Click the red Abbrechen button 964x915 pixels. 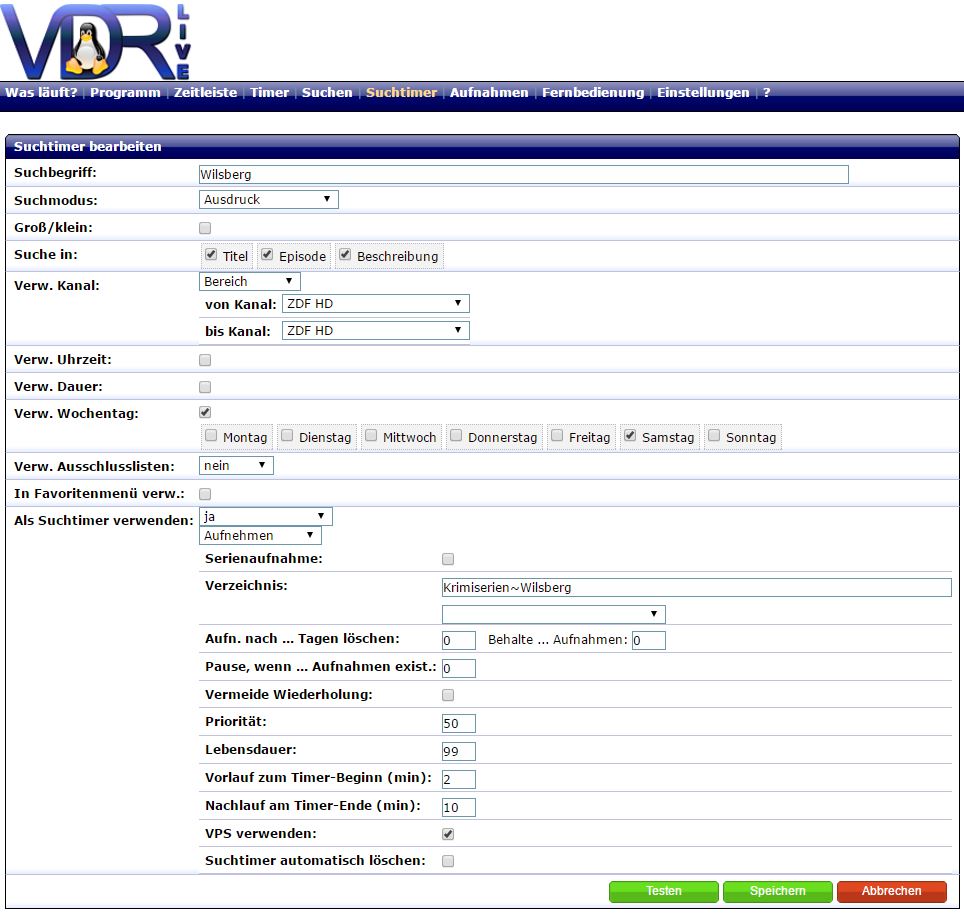pos(892,891)
